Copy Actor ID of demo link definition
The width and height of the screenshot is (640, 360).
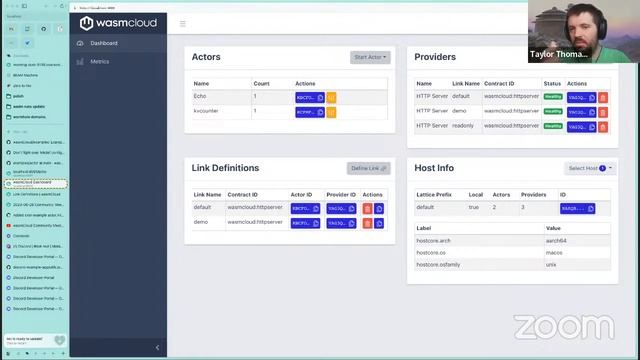pyautogui.click(x=305, y=223)
